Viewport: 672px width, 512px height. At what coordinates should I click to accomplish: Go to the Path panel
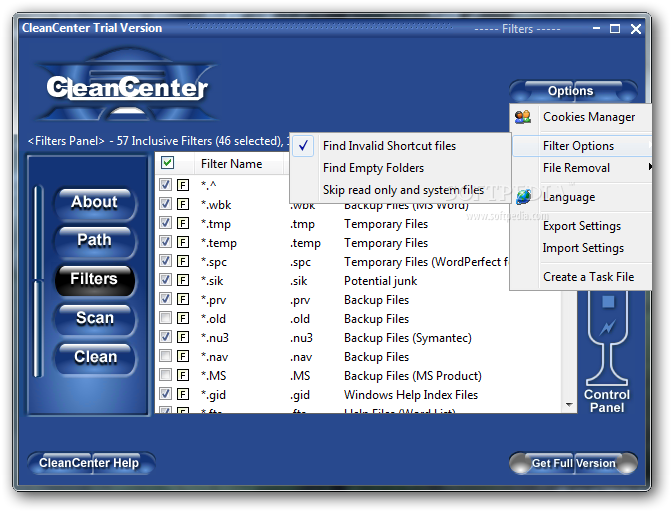(x=95, y=241)
